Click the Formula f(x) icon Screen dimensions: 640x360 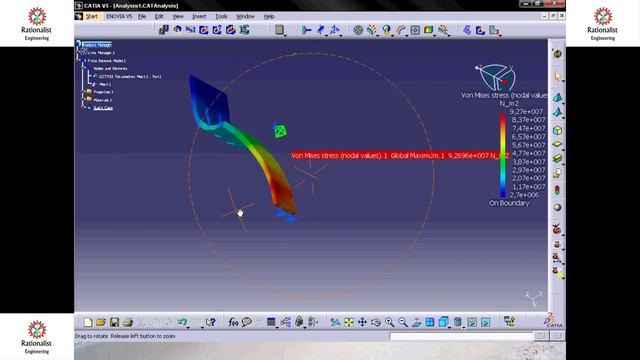[233, 322]
